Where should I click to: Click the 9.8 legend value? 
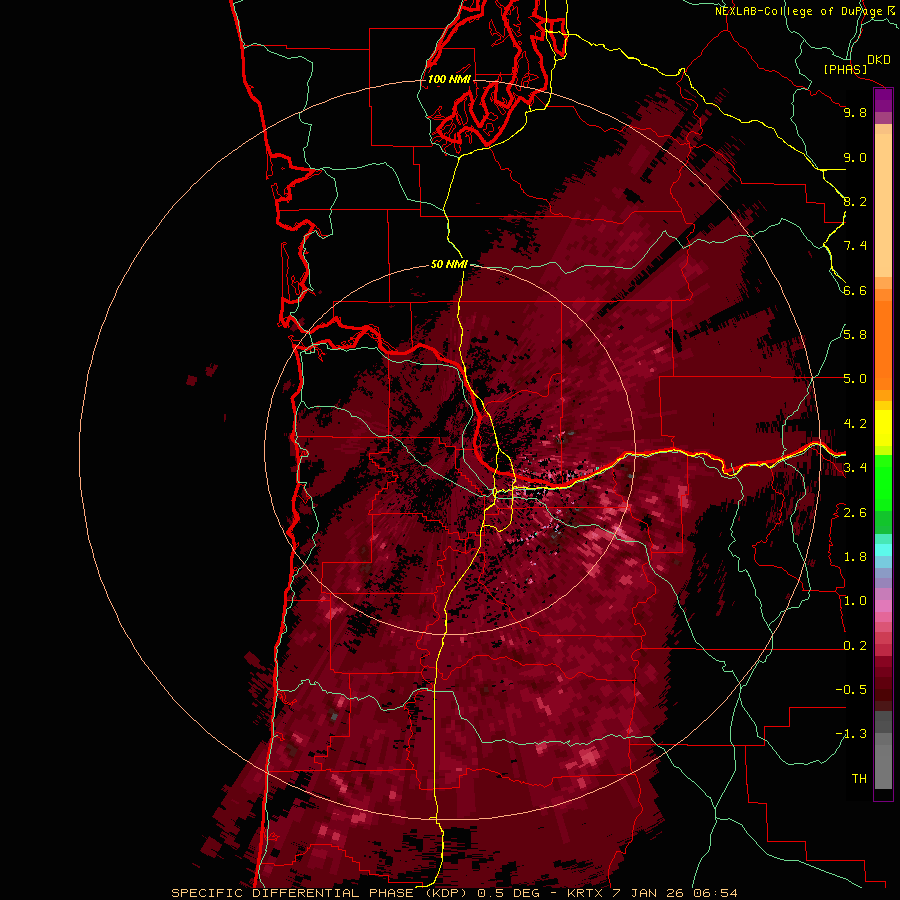855,112
